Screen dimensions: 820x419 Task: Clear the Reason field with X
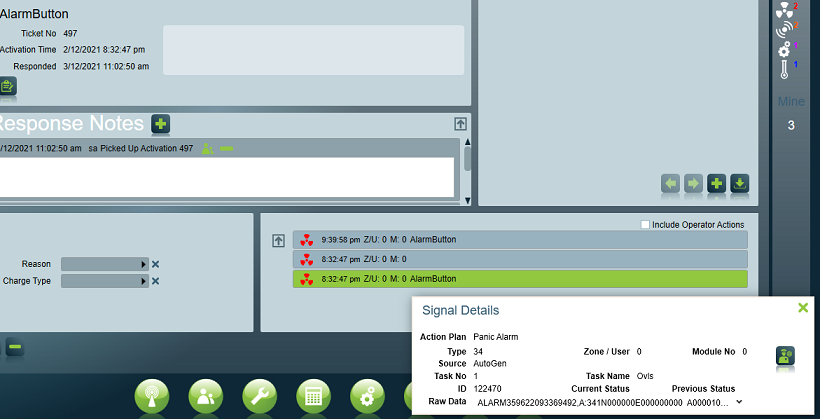click(x=155, y=264)
